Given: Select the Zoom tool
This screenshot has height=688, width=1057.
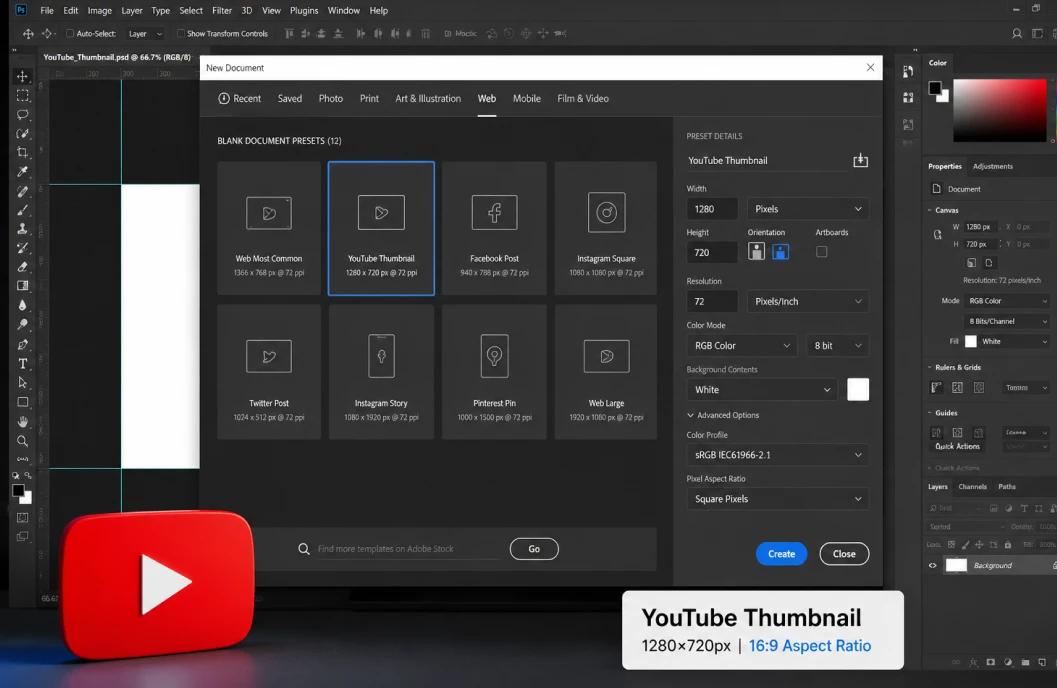Looking at the screenshot, I should click(22, 441).
